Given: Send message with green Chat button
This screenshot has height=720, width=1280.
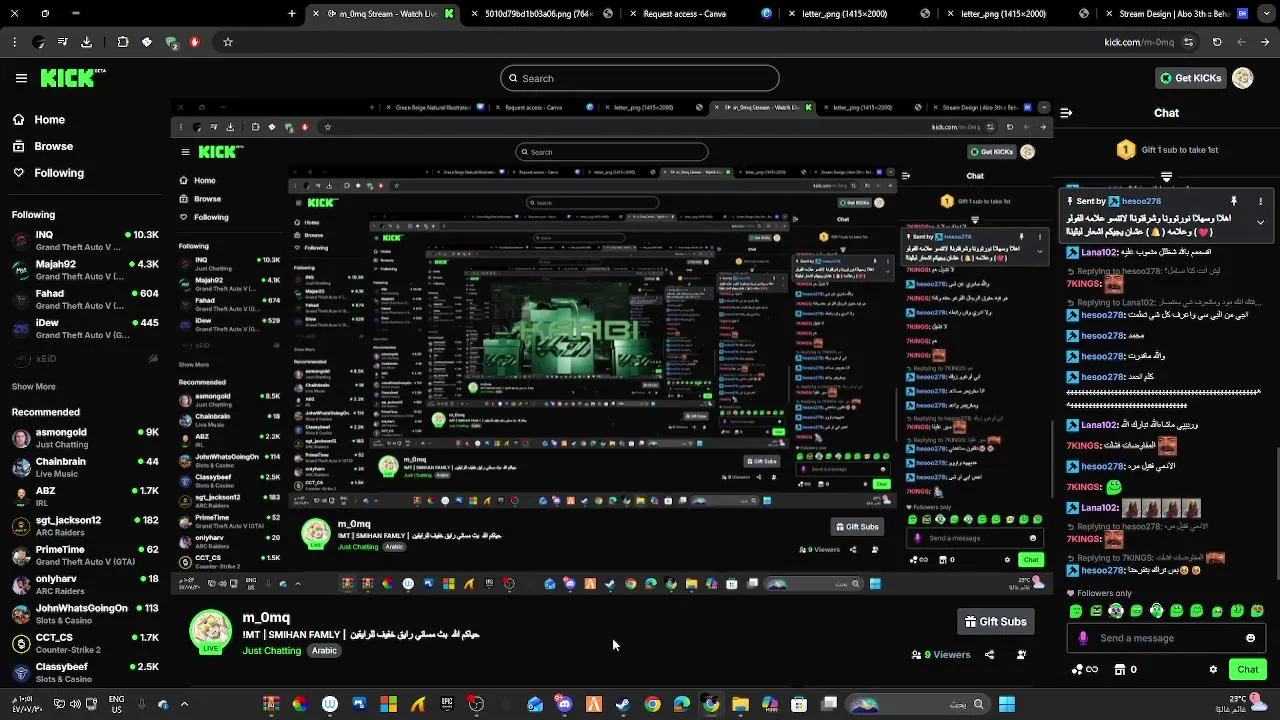Looking at the screenshot, I should 1248,670.
